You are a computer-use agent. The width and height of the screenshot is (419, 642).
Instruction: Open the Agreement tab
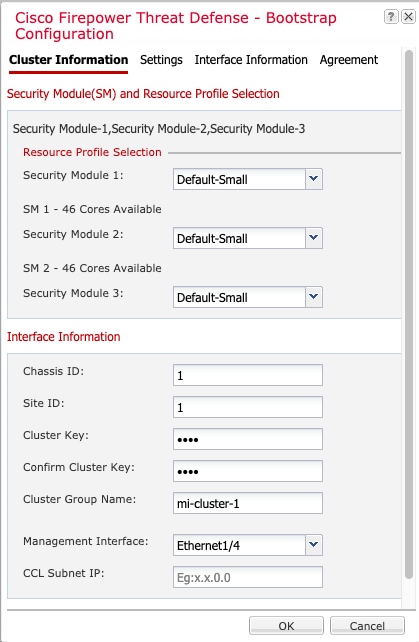pyautogui.click(x=349, y=60)
